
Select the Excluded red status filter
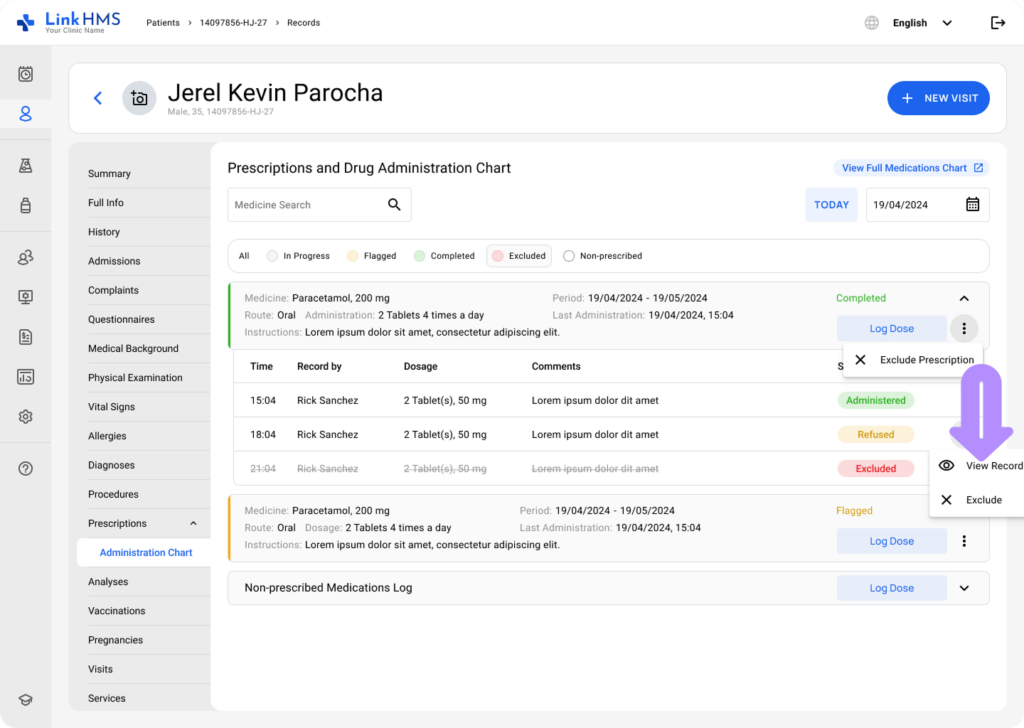coord(518,256)
